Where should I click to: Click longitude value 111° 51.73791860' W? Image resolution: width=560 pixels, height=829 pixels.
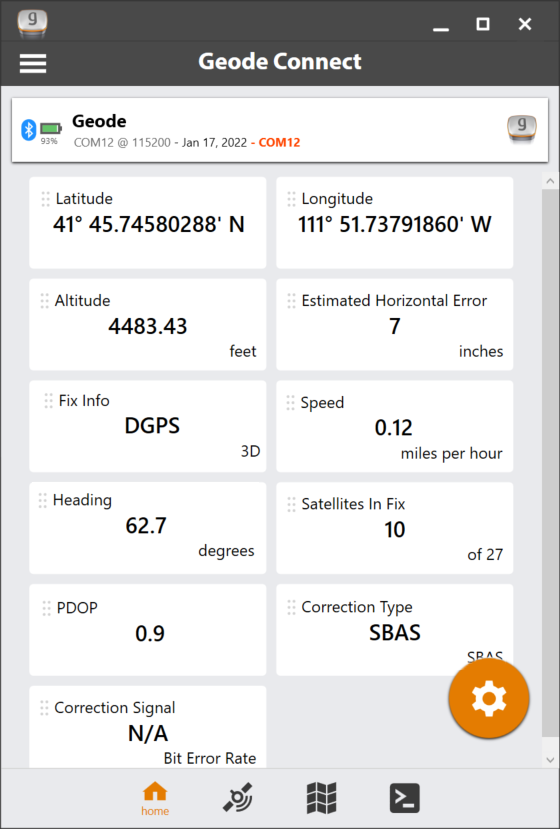pyautogui.click(x=394, y=225)
